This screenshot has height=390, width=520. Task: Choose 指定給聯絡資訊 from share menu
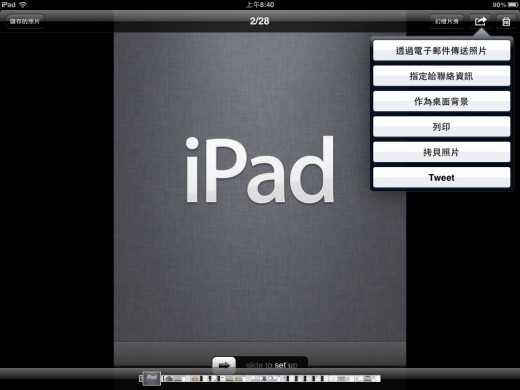tap(441, 76)
